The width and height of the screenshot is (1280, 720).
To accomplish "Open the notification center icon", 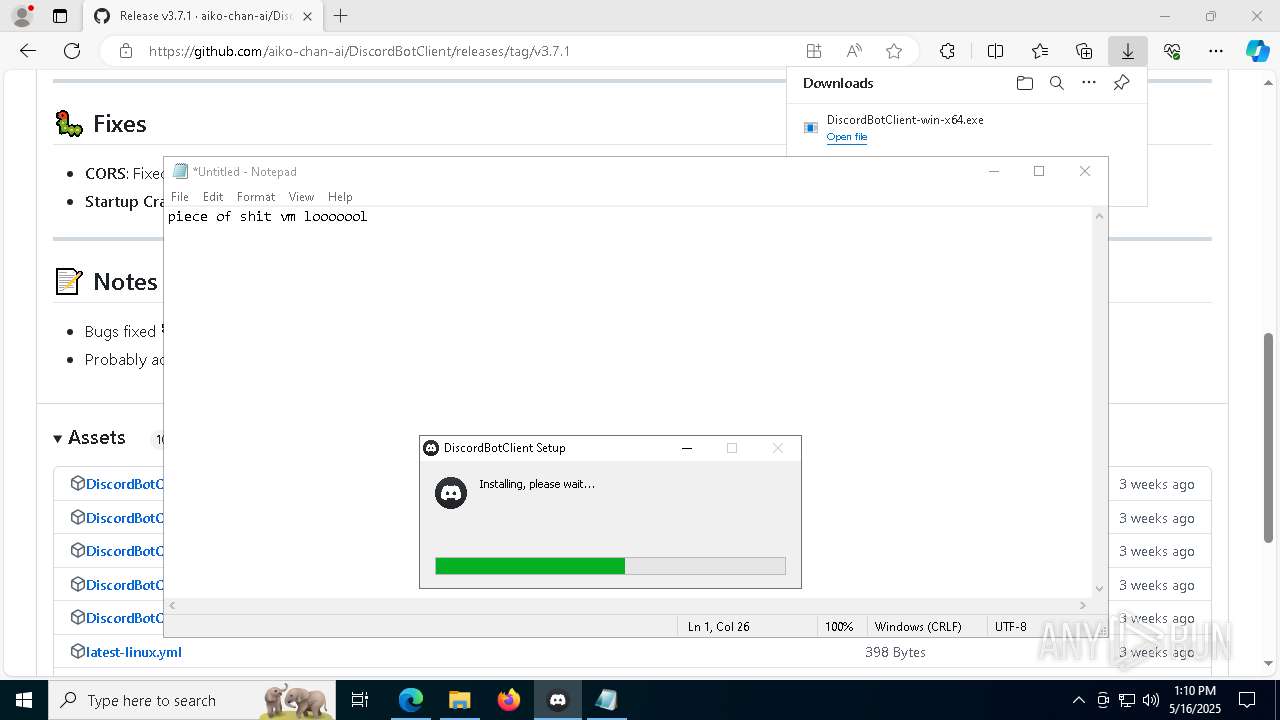I will (1247, 700).
